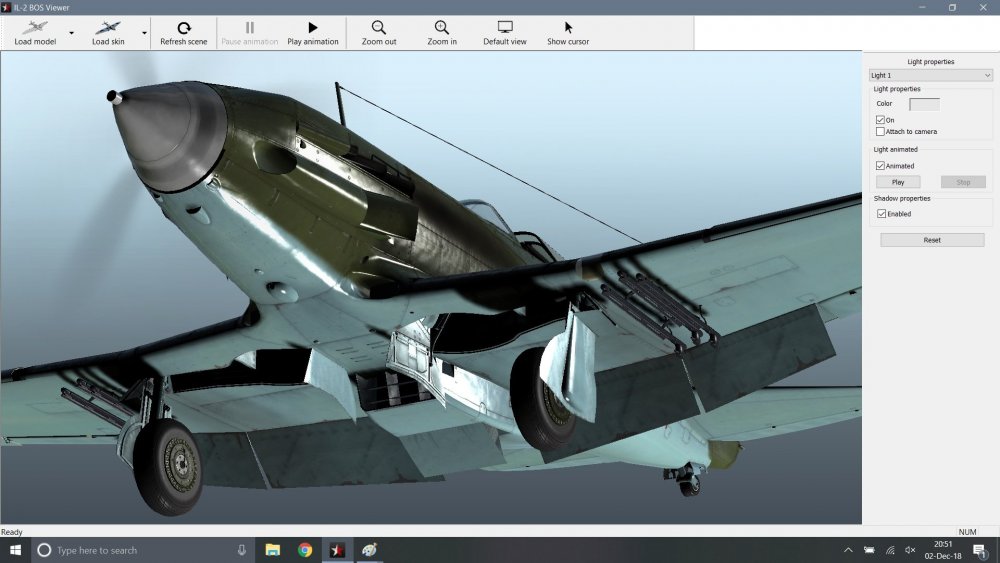Screen dimensions: 1000x563
Task: Toggle the light On checkbox
Action: [x=880, y=120]
